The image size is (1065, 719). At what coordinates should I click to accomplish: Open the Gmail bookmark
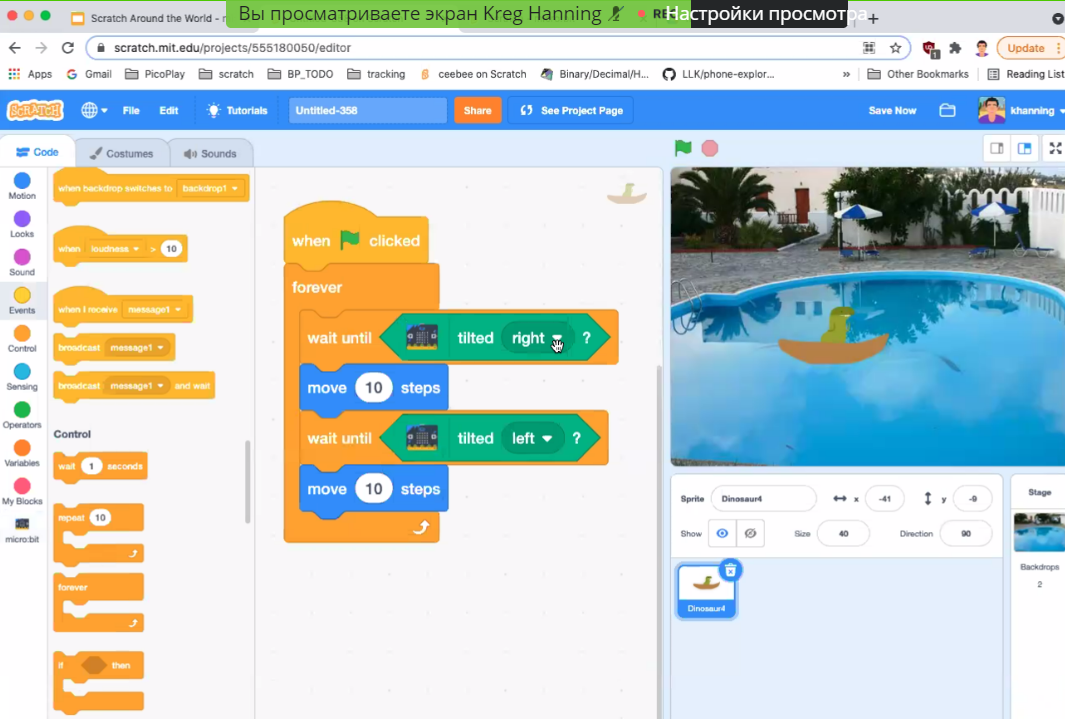pyautogui.click(x=89, y=74)
